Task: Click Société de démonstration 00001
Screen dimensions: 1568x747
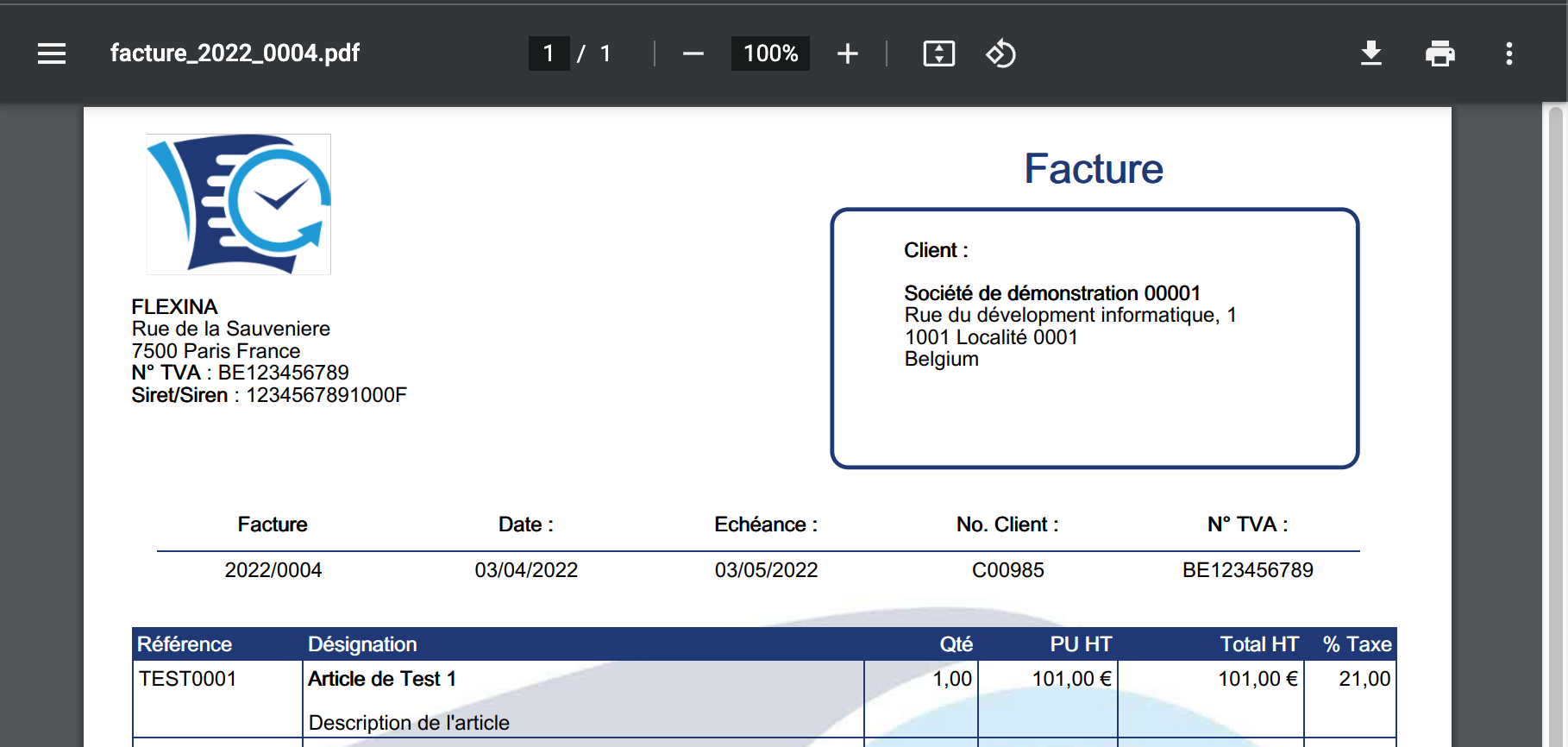Action: tap(1052, 293)
